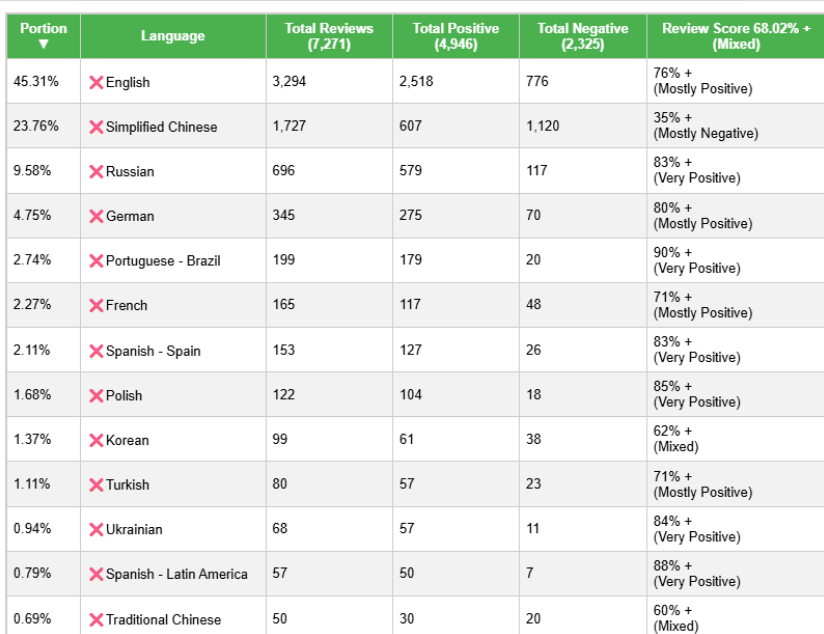The height and width of the screenshot is (634, 824).
Task: Sort by the Total Negative column header
Action: click(583, 36)
